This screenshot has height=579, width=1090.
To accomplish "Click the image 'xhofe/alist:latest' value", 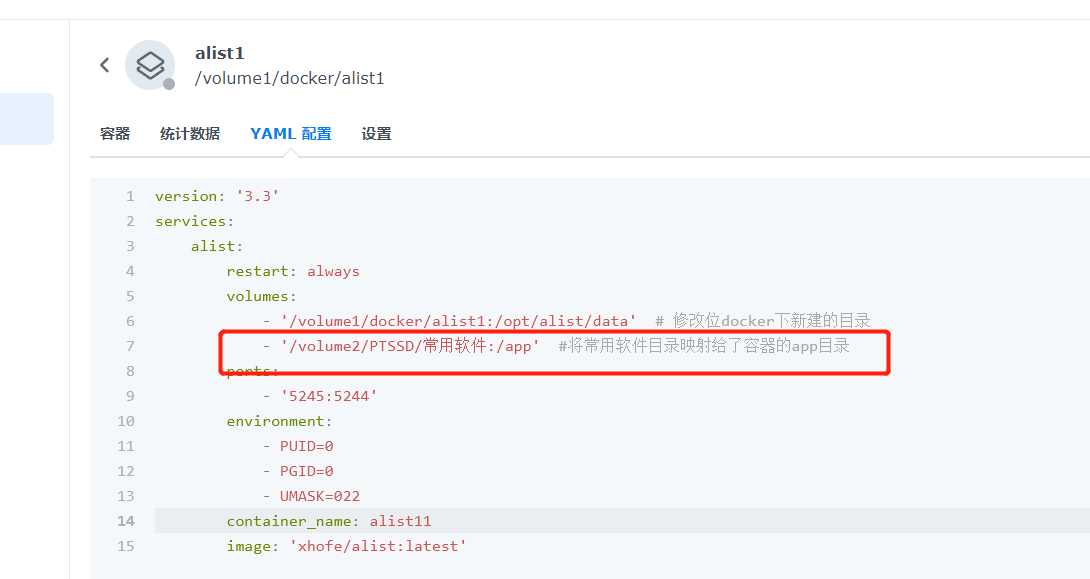I will click(377, 546).
